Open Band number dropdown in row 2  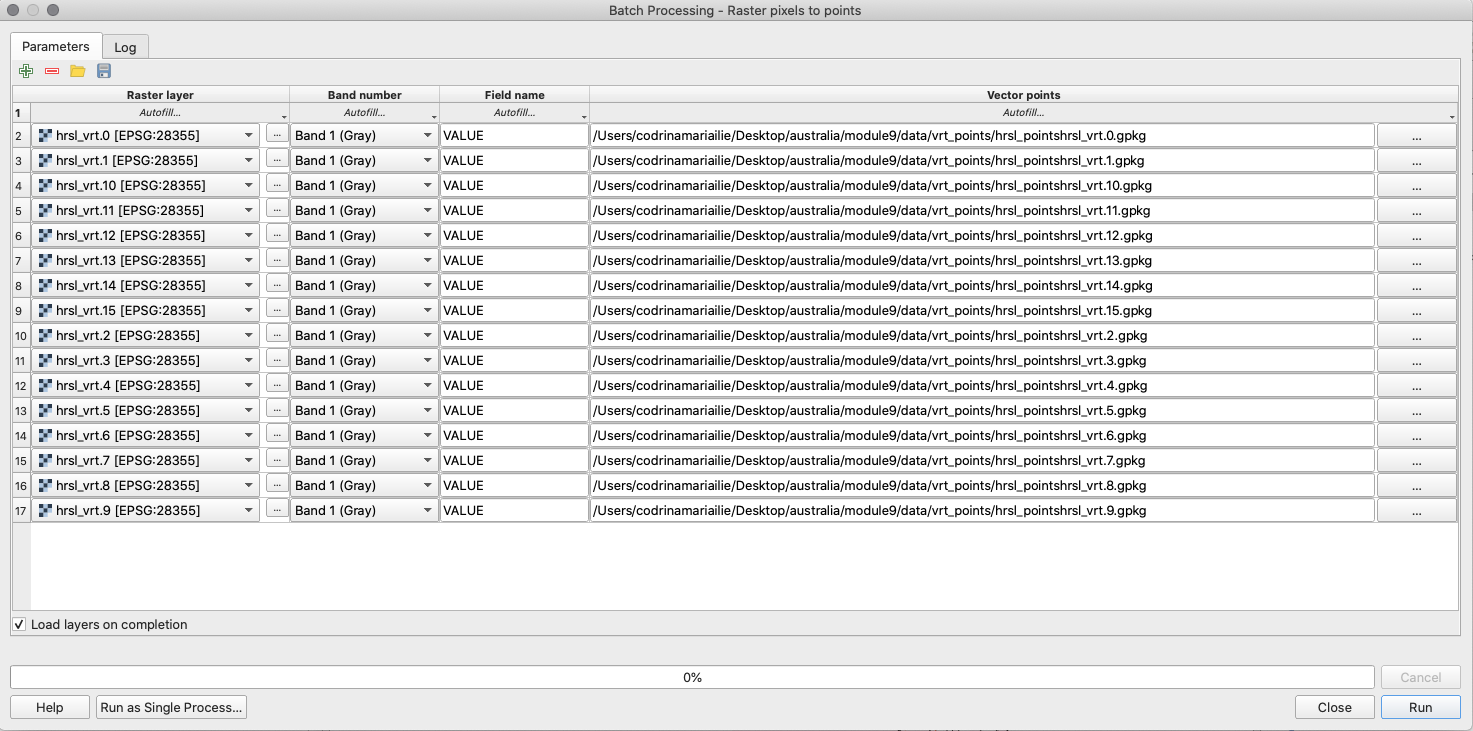click(364, 135)
